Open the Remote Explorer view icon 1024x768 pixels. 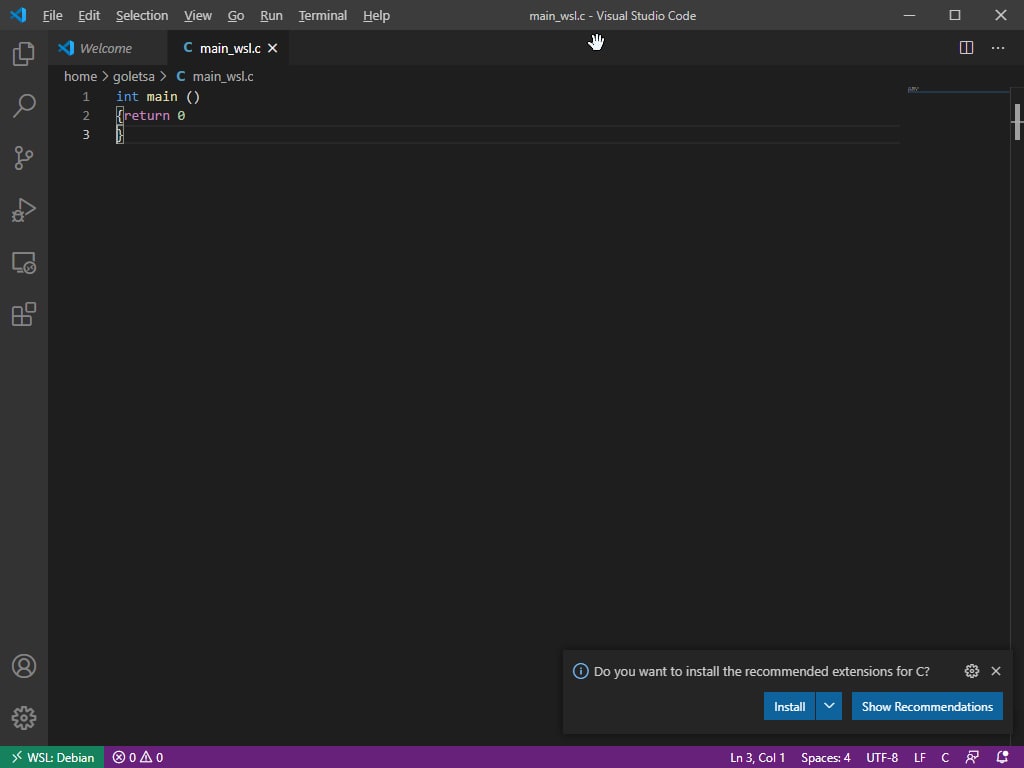[24, 263]
